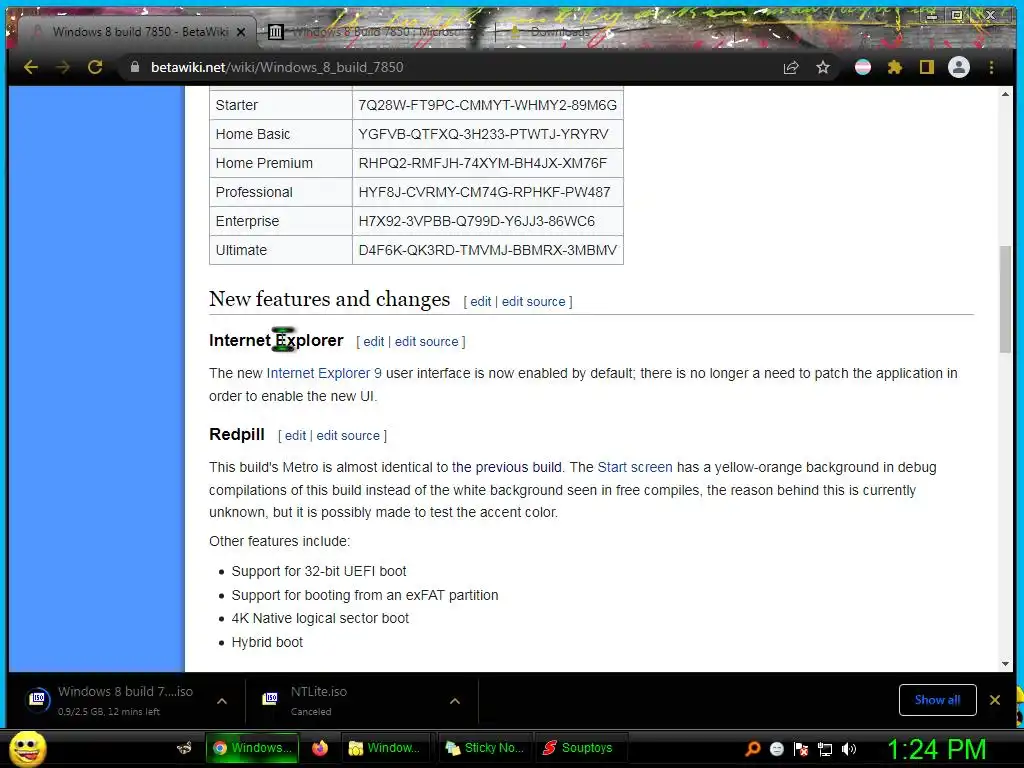This screenshot has width=1024, height=768.
Task: Close the downloads bar
Action: (995, 700)
